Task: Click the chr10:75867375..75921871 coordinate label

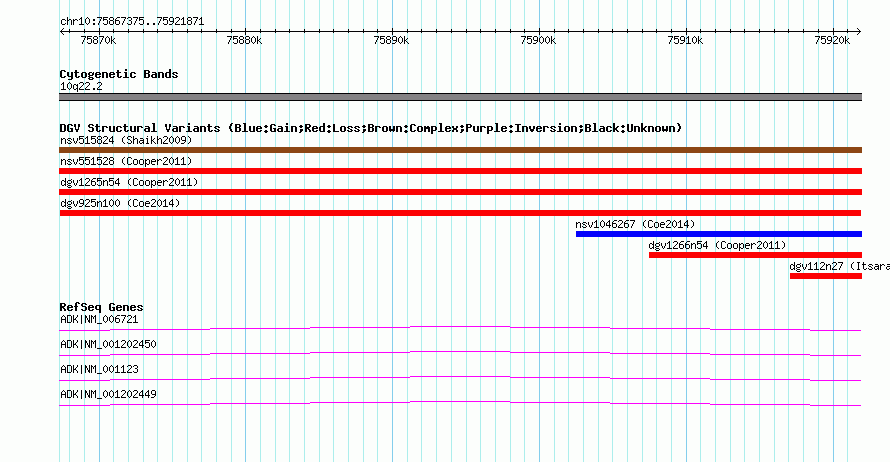Action: point(132,22)
